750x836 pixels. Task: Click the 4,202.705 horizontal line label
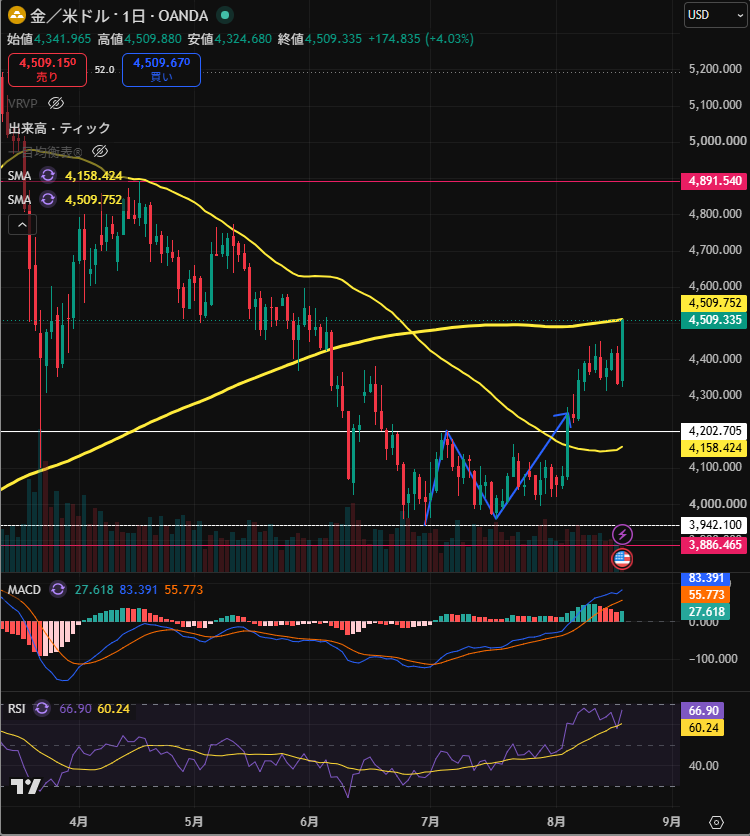(714, 430)
